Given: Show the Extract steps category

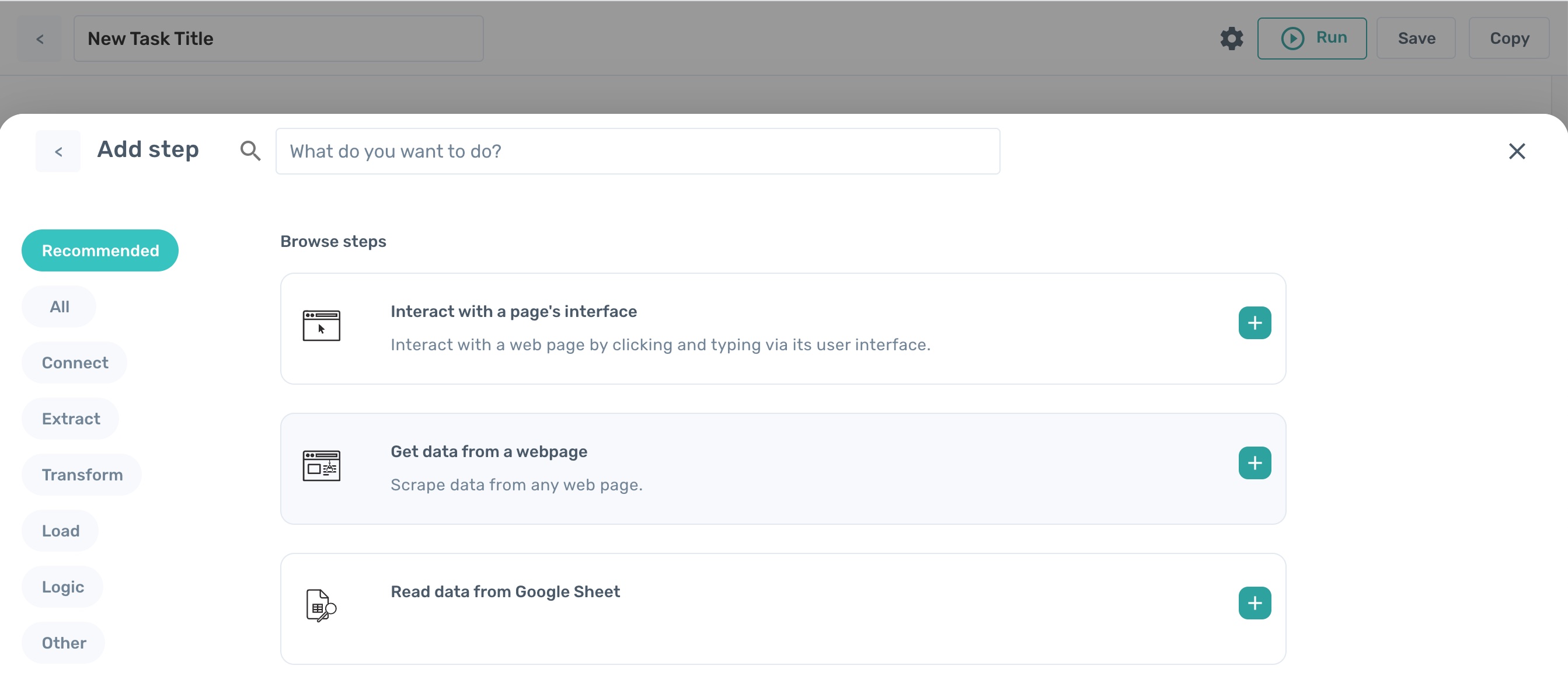Looking at the screenshot, I should (x=71, y=419).
